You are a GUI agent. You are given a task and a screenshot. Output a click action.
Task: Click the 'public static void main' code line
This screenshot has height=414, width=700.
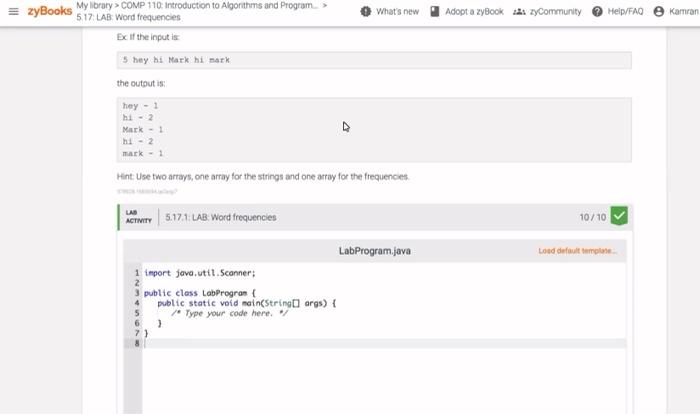246,303
